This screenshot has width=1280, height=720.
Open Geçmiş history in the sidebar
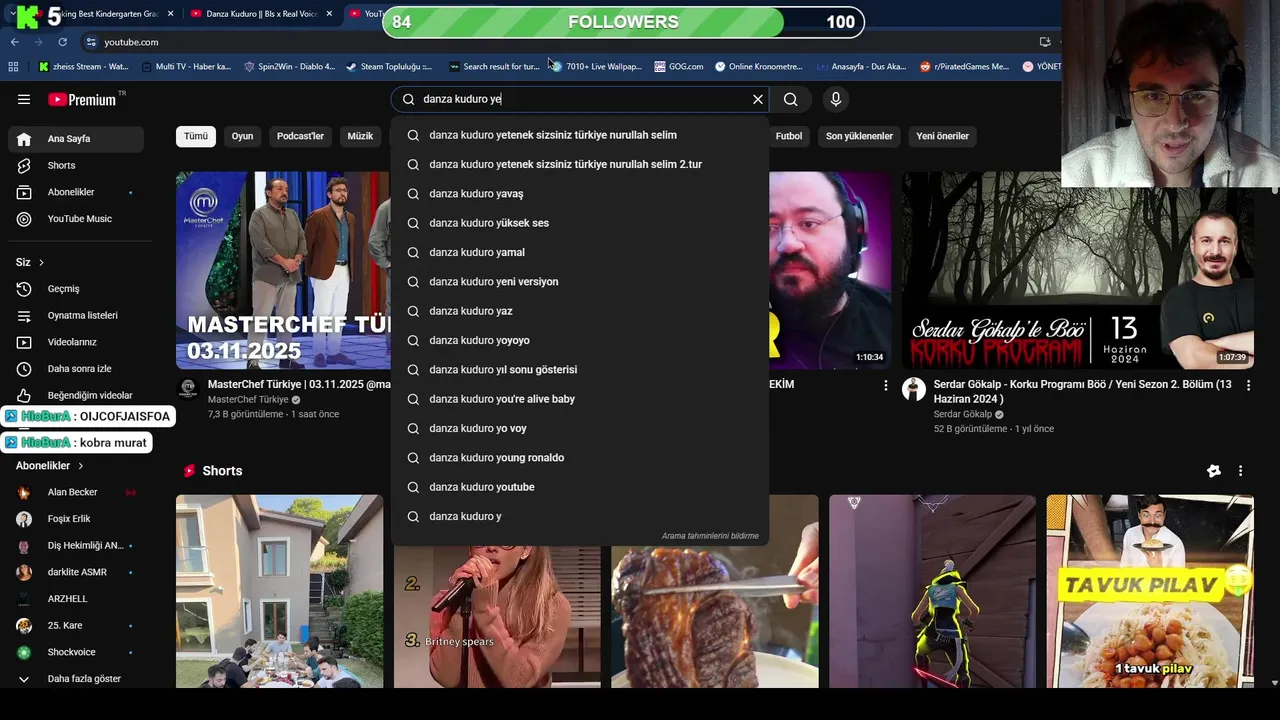[76, 289]
